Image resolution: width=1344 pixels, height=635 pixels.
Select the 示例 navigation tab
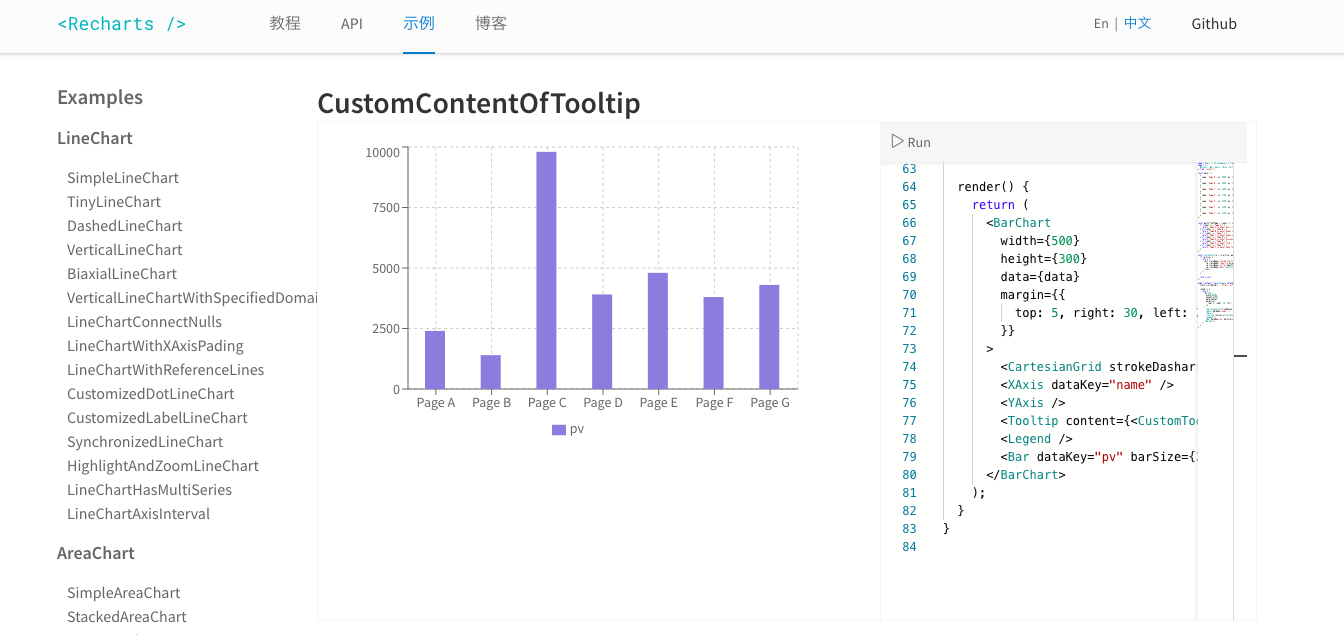coord(419,23)
